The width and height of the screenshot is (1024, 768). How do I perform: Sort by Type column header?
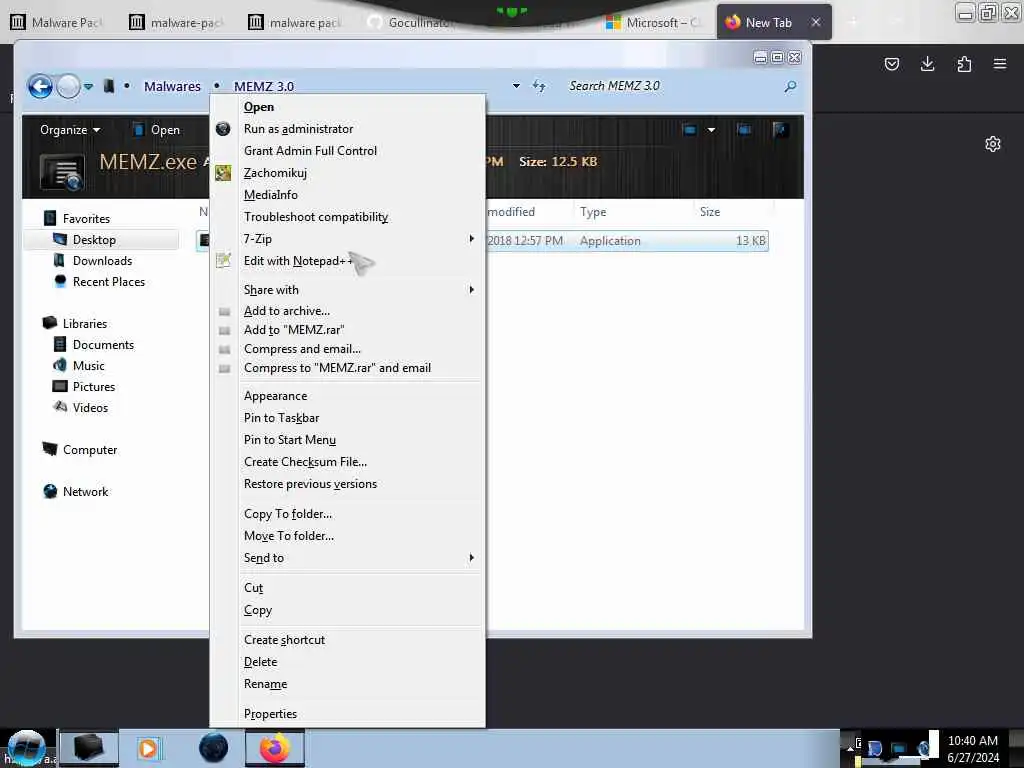593,212
